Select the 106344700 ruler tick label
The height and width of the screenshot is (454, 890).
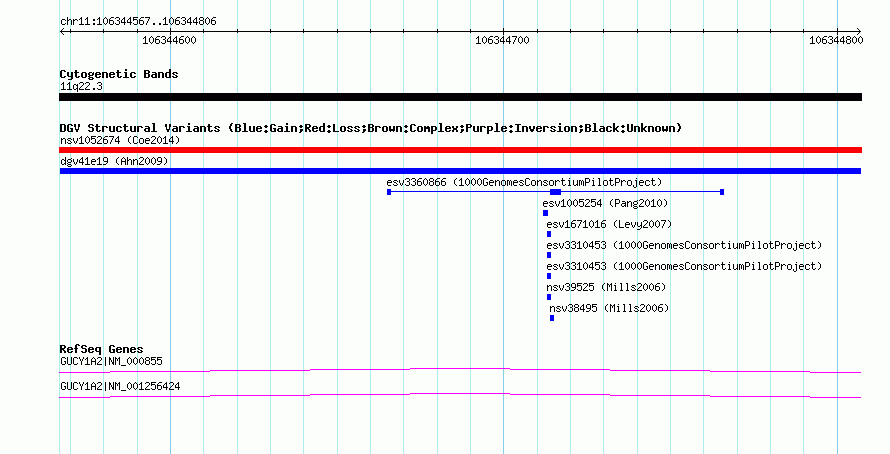502,40
